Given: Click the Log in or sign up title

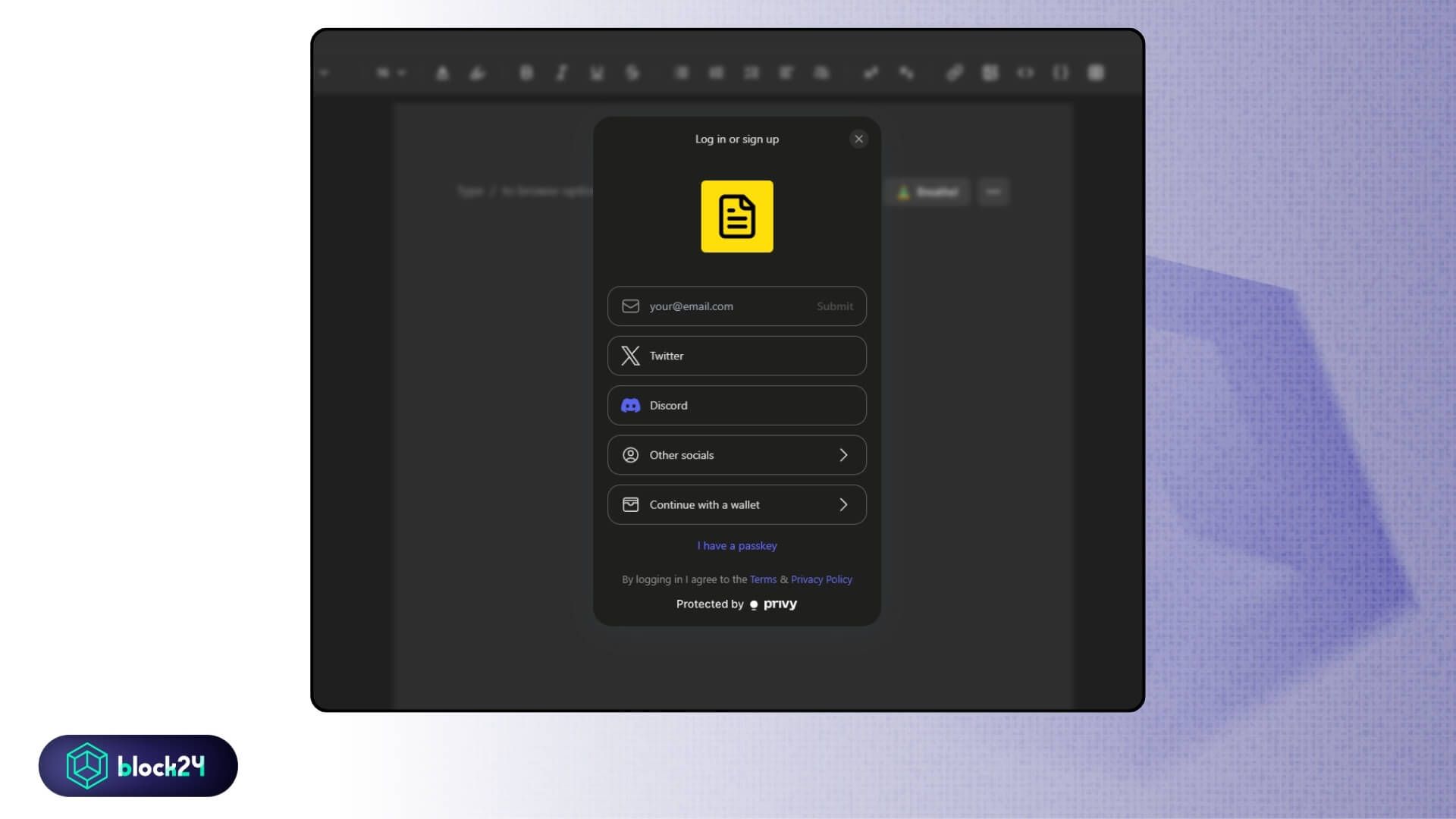Looking at the screenshot, I should pyautogui.click(x=737, y=140).
